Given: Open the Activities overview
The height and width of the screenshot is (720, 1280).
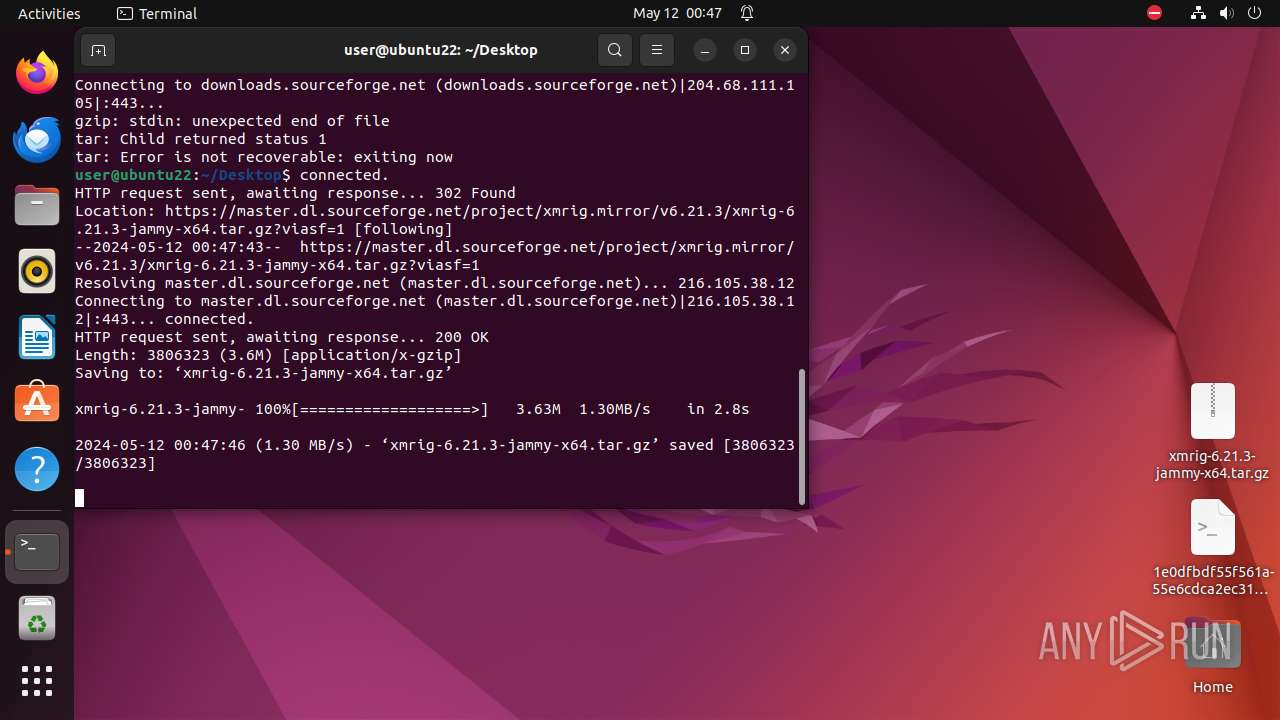Looking at the screenshot, I should [x=49, y=13].
